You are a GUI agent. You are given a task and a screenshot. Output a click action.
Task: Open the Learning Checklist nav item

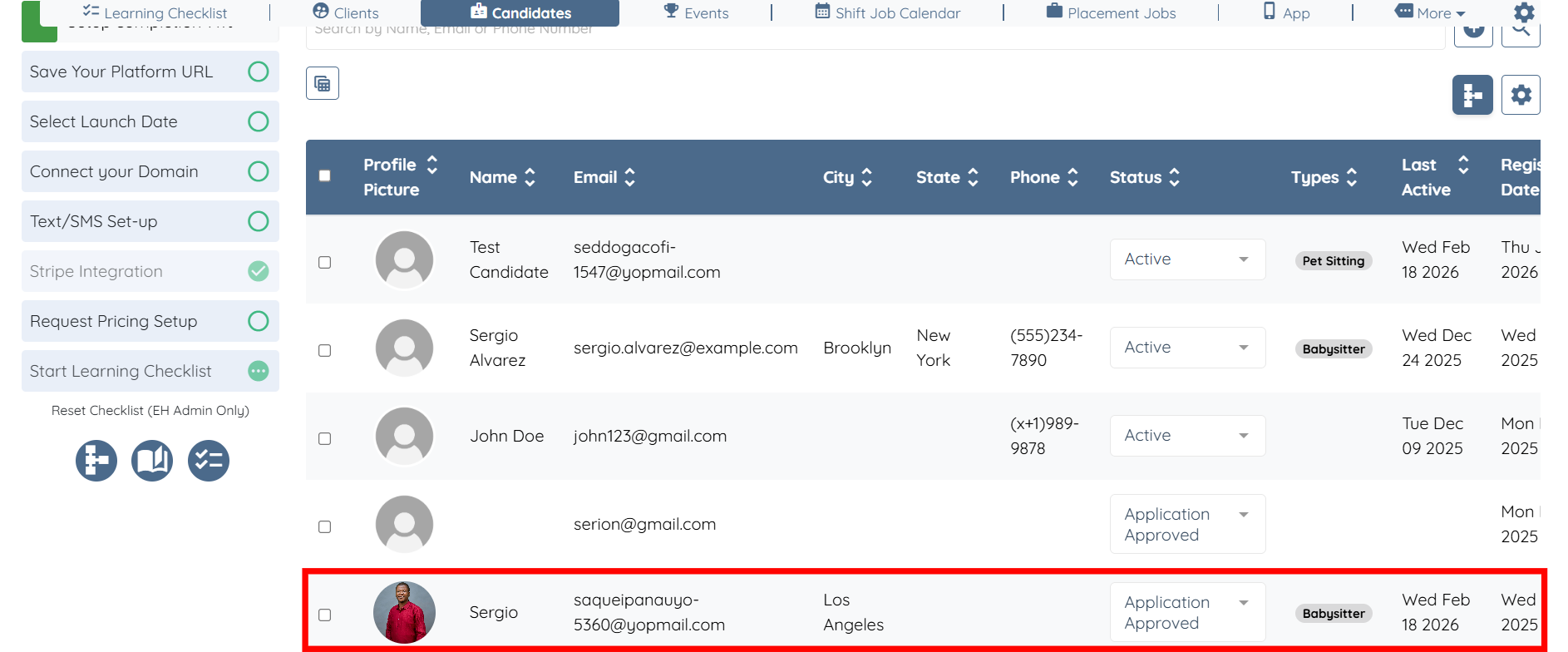point(155,12)
